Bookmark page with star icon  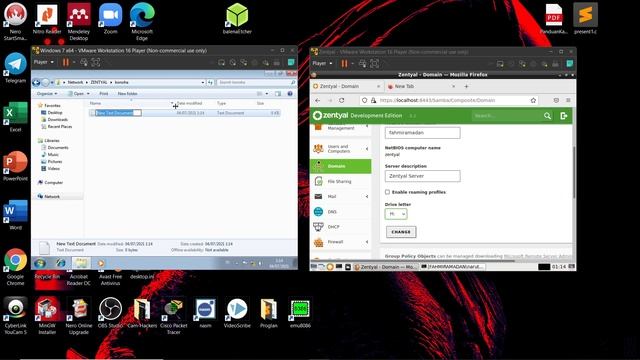533,100
